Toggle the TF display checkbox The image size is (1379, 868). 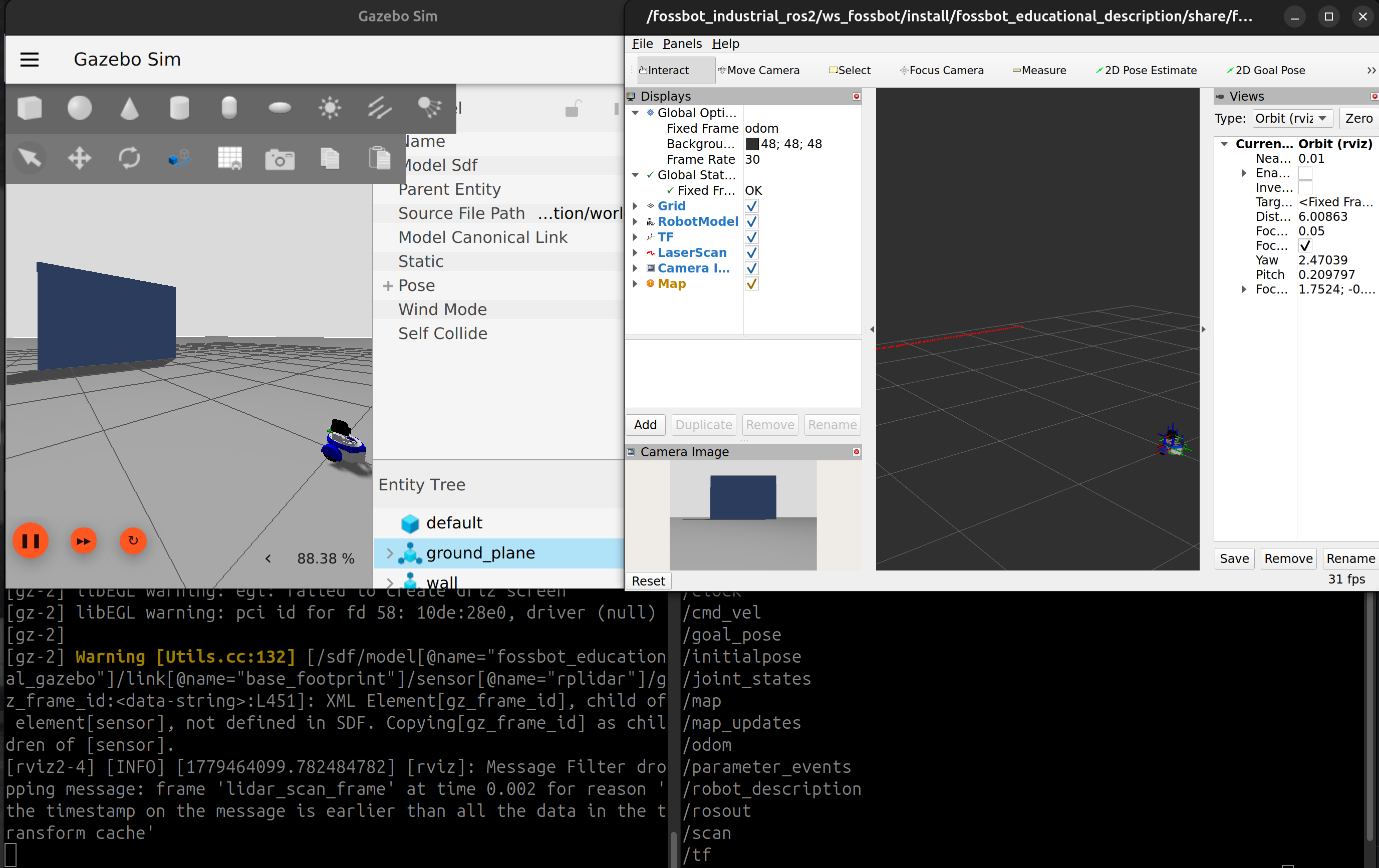click(x=751, y=237)
